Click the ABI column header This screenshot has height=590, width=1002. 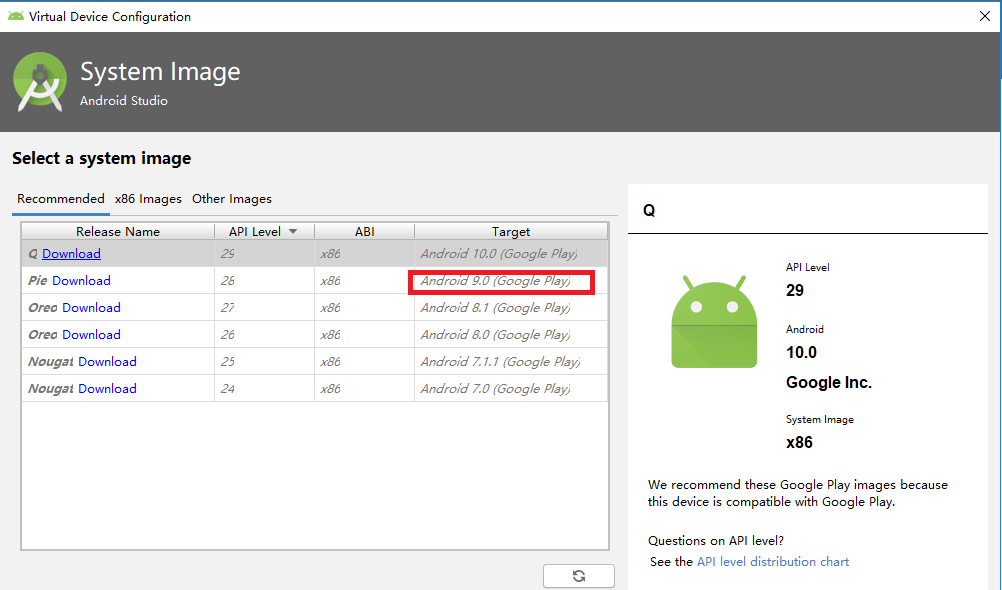(364, 231)
